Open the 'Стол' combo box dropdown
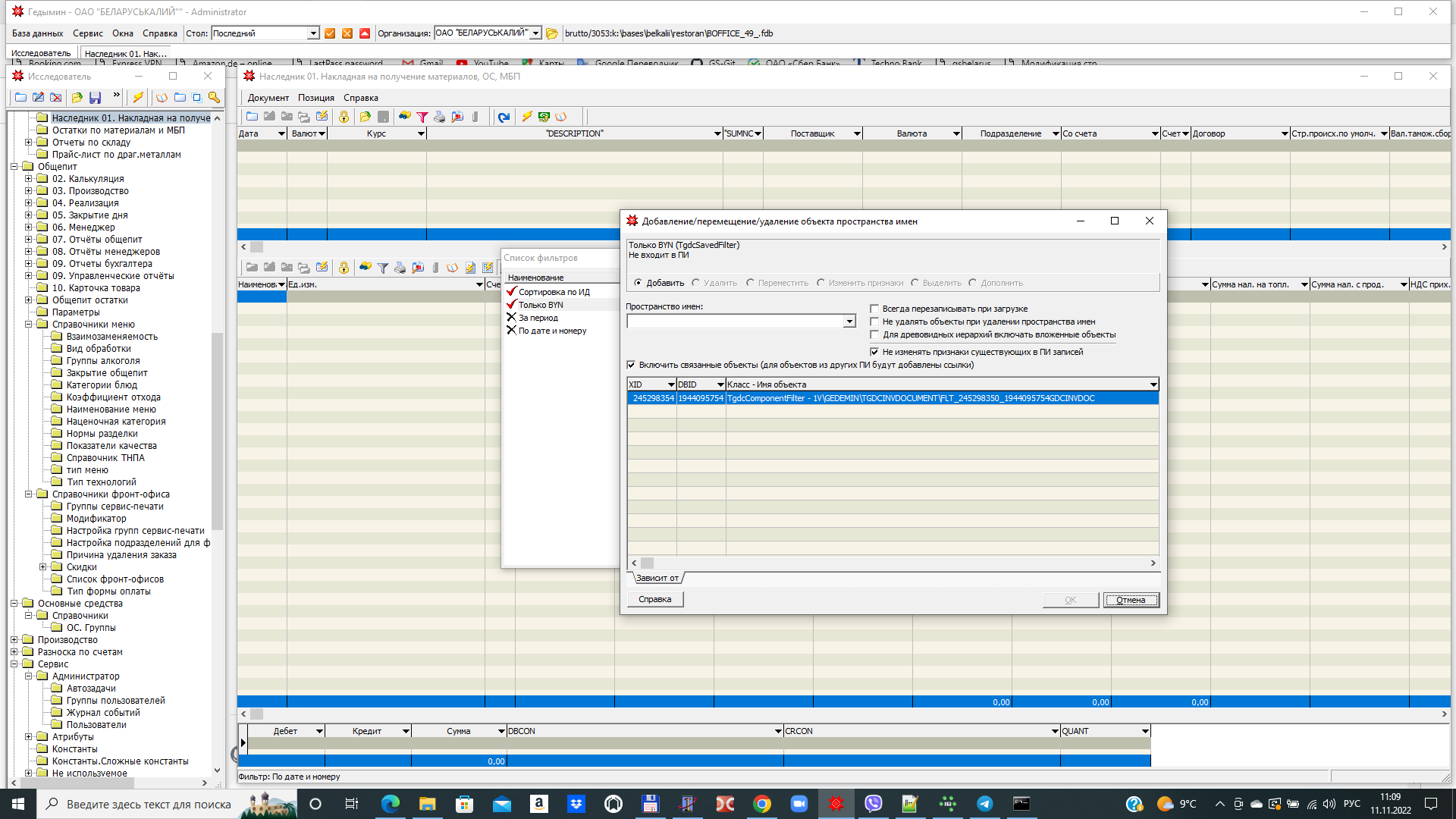The image size is (1456, 819). pyautogui.click(x=313, y=33)
